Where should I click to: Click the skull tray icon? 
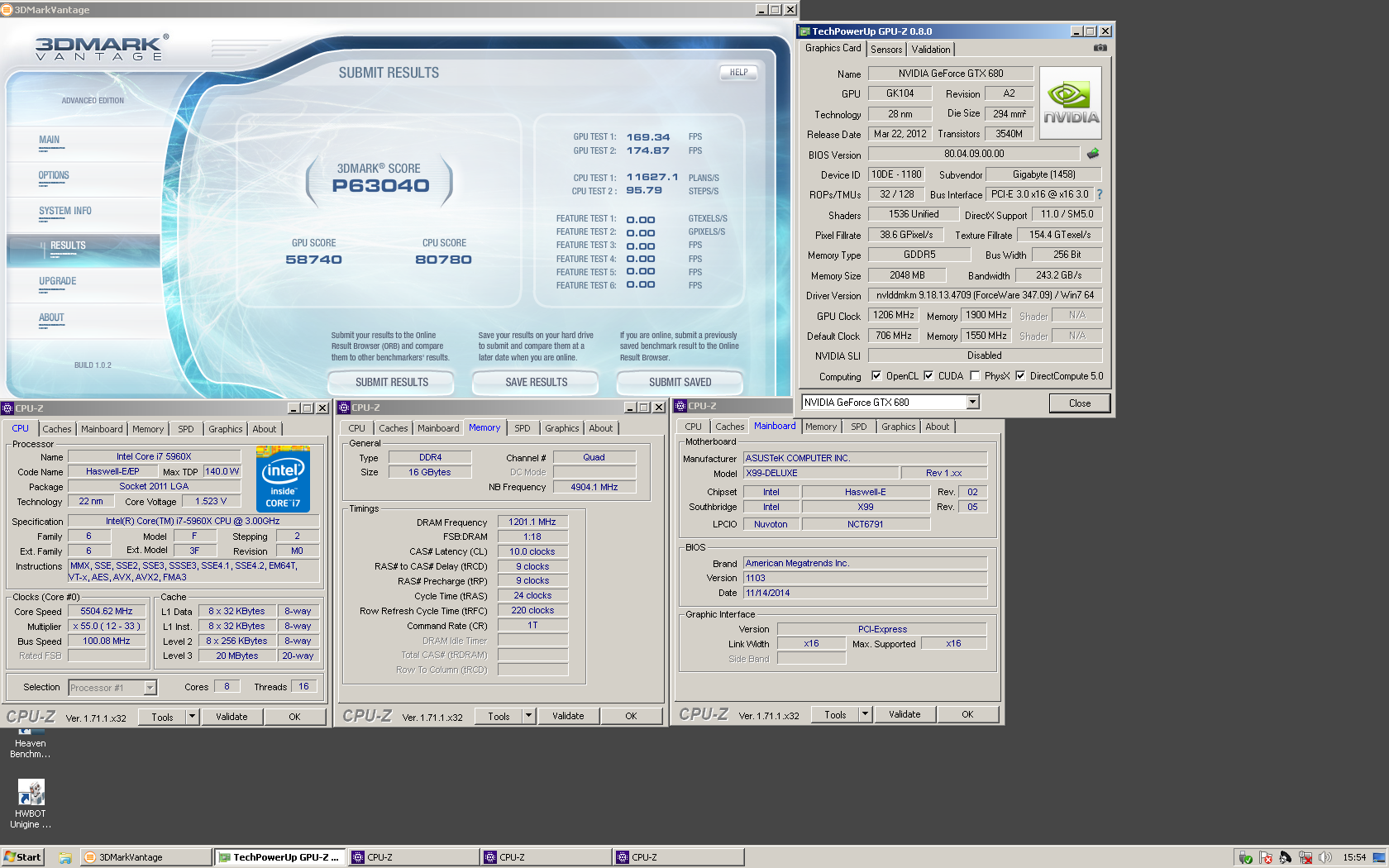point(1285,857)
